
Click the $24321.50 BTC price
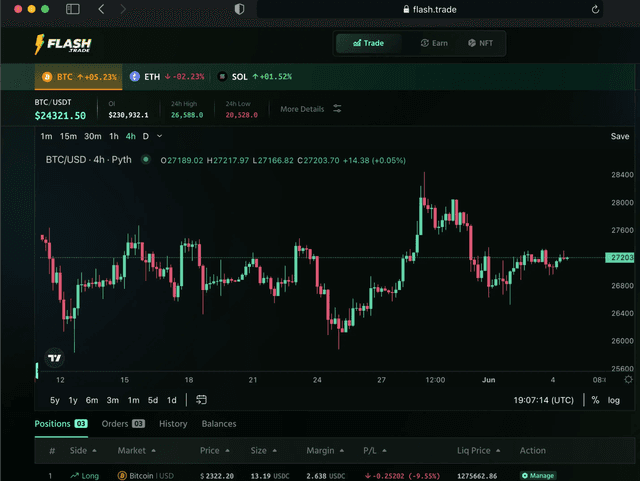pos(60,116)
